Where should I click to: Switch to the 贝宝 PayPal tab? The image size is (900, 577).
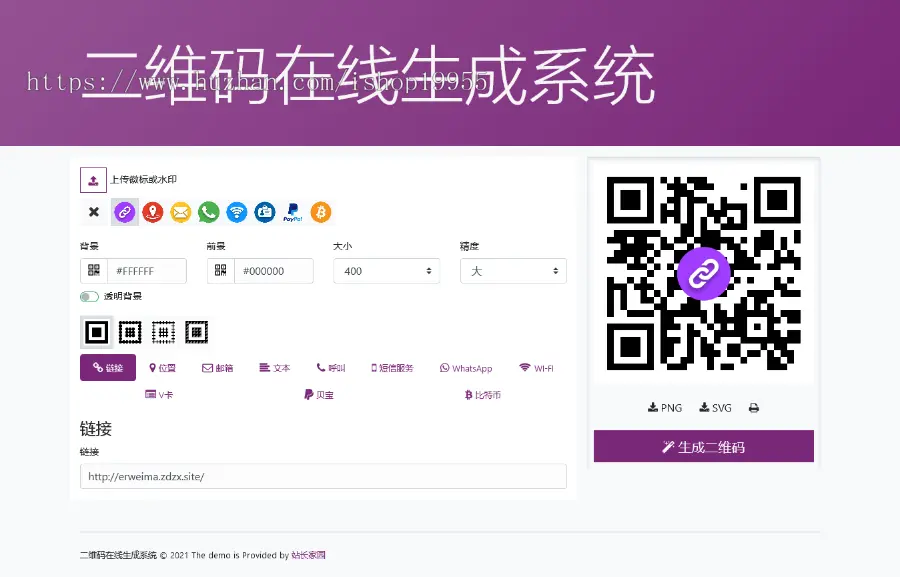319,394
